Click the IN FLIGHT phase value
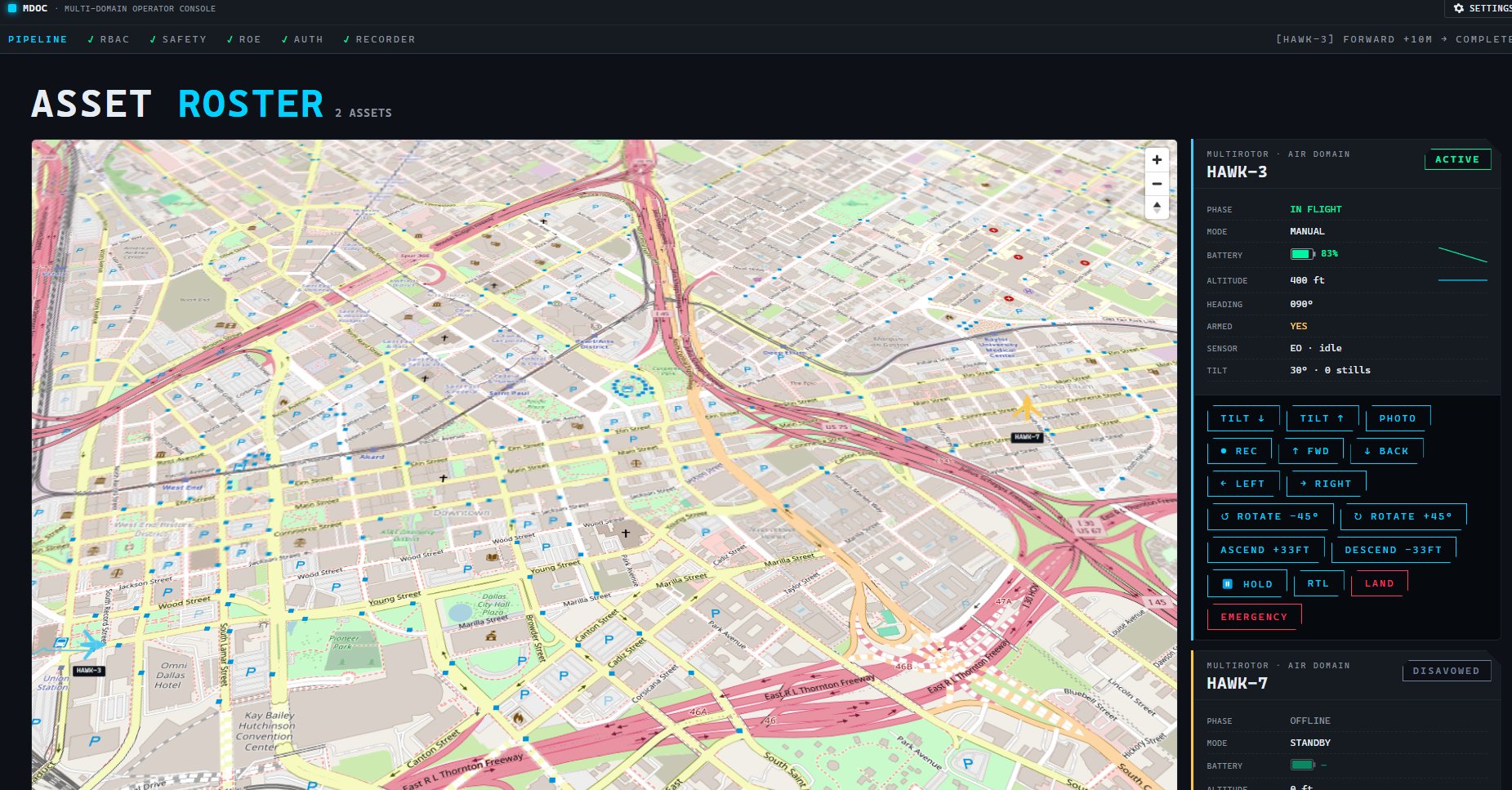 click(x=1316, y=209)
